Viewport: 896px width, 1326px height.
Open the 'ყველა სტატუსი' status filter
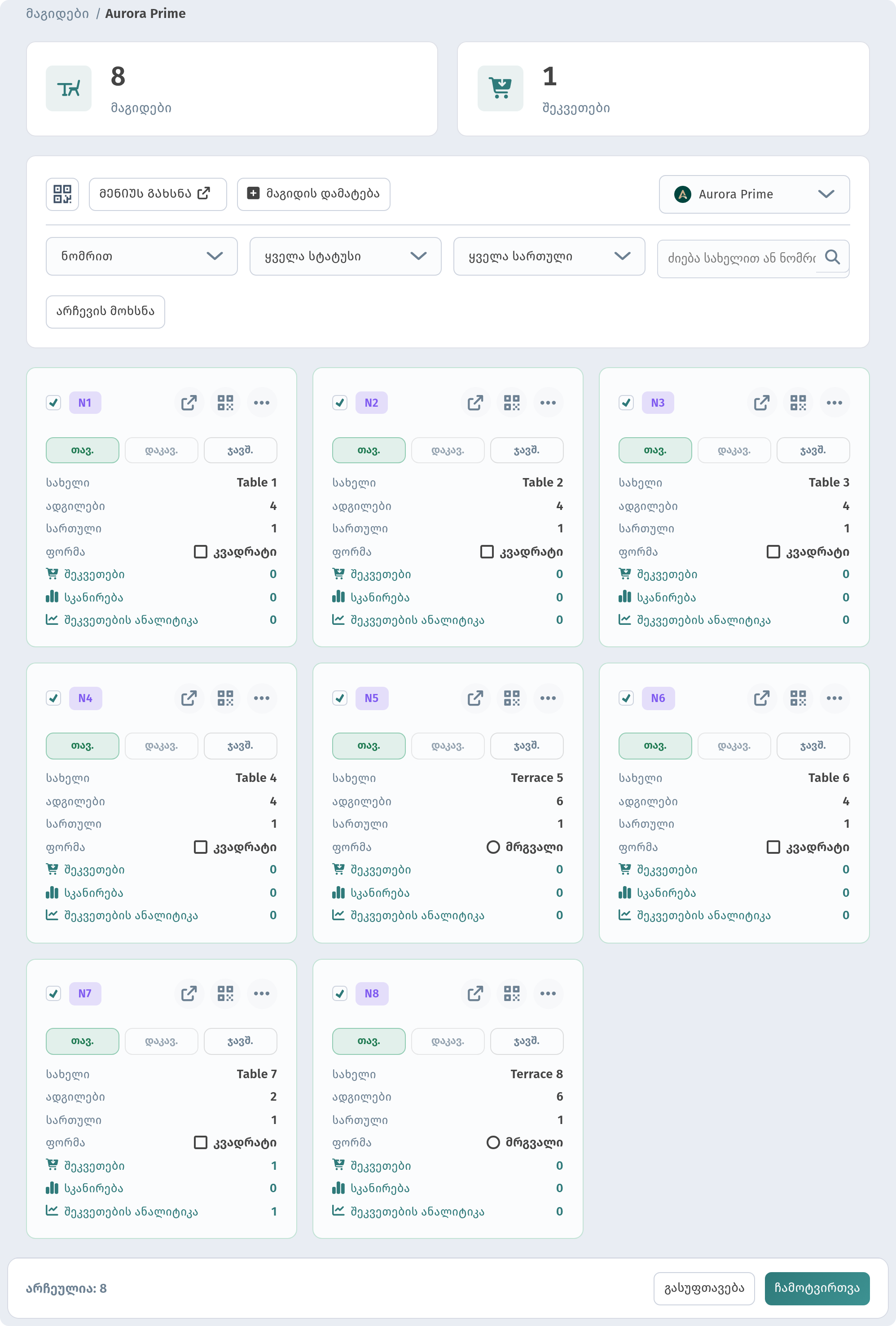pos(345,256)
